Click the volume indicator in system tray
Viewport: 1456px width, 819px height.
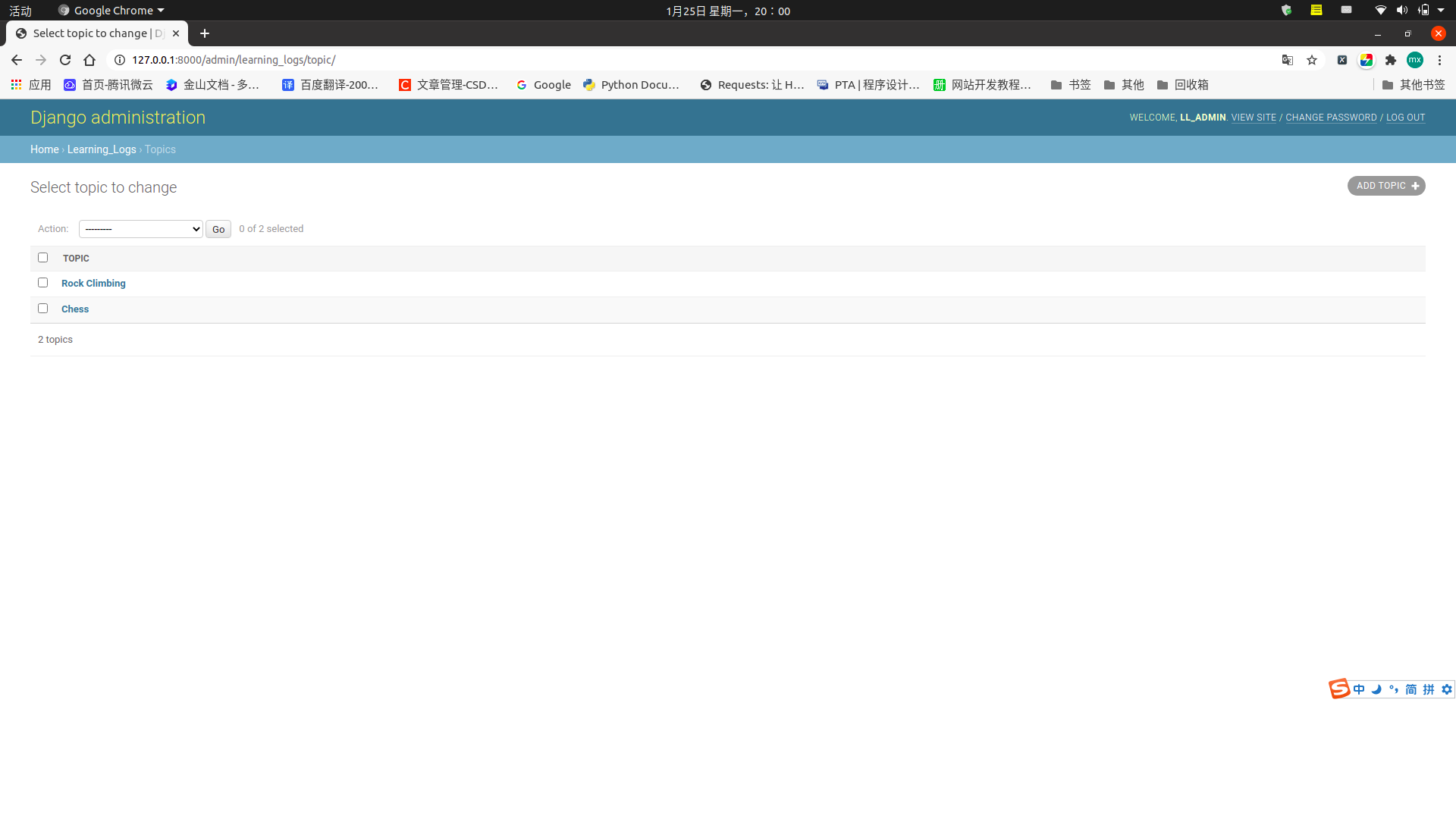(x=1401, y=10)
